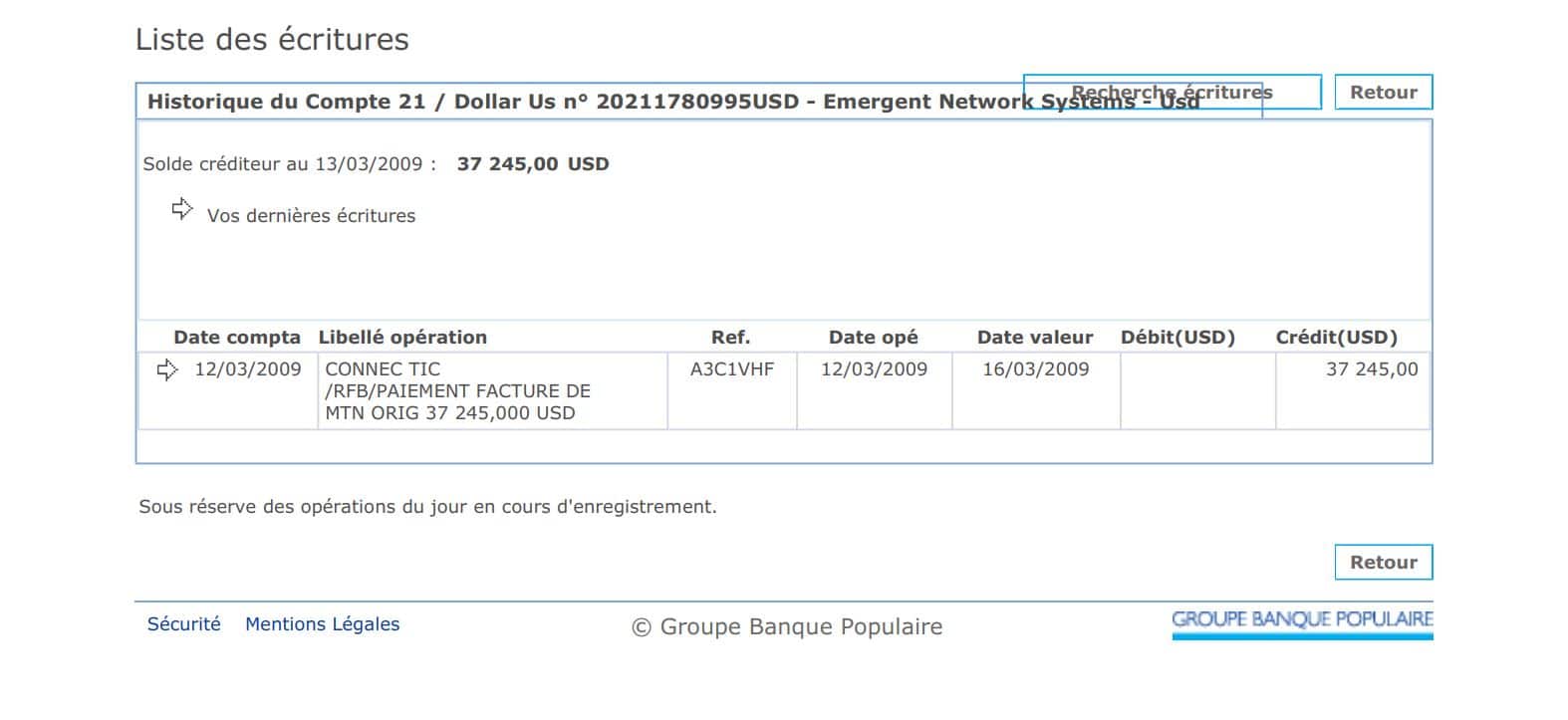The width and height of the screenshot is (1568, 720).
Task: Click the Ref. column header
Action: (730, 338)
